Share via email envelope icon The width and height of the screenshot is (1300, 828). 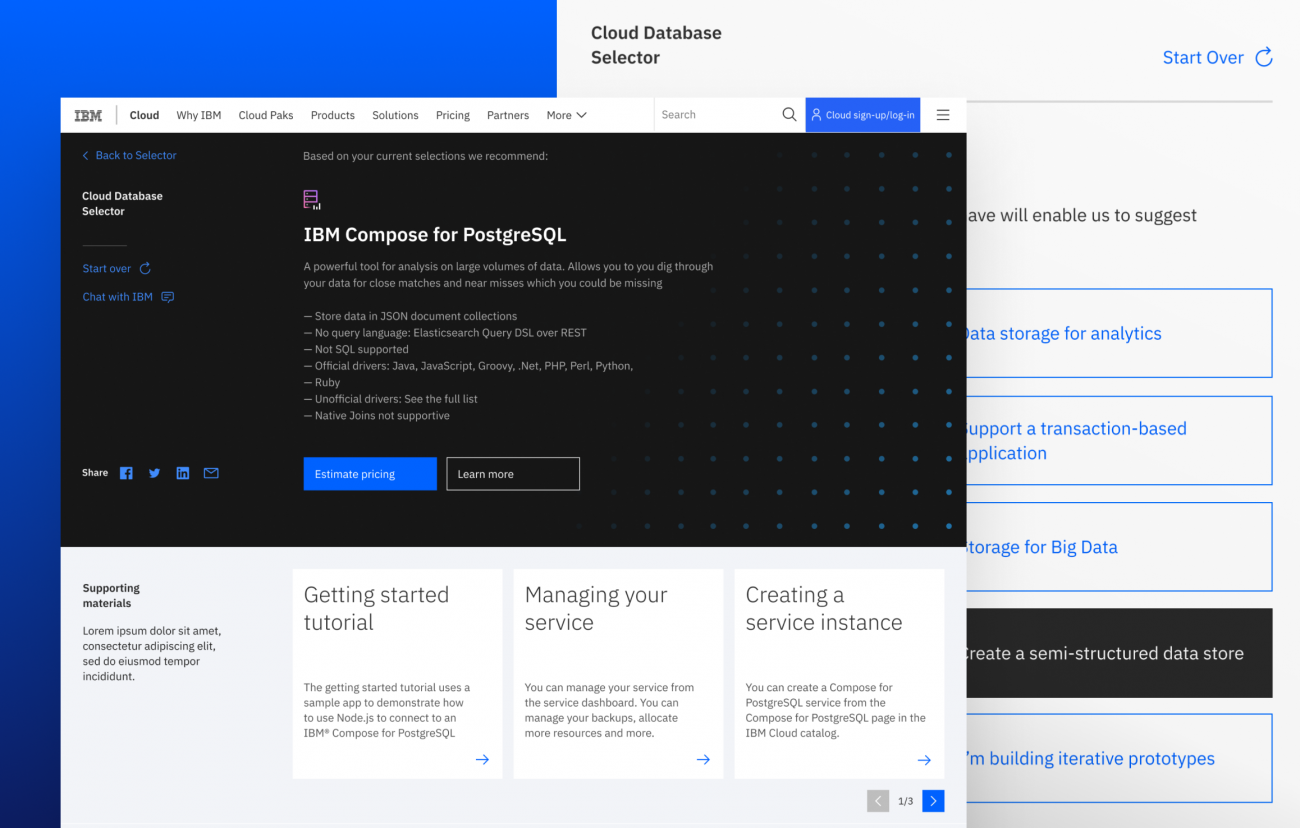(x=211, y=473)
